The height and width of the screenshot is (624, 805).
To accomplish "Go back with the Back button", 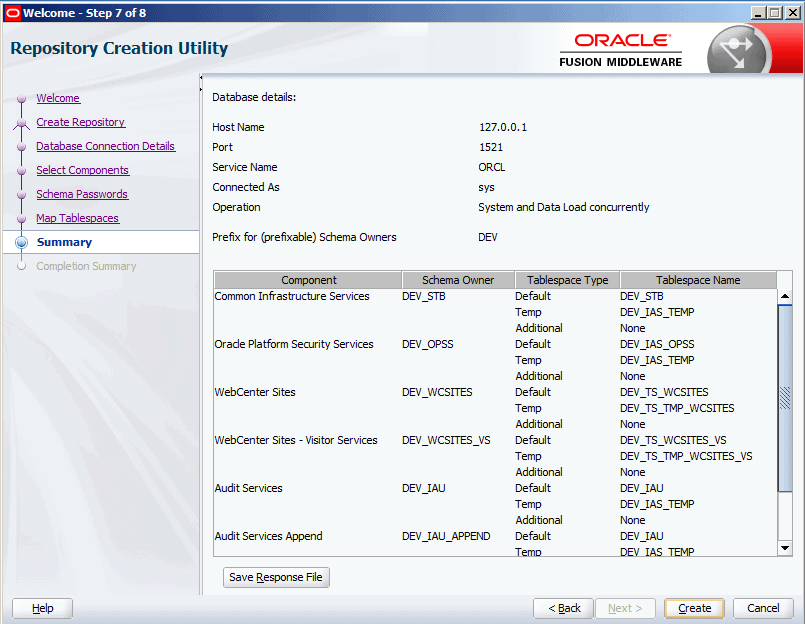I will (x=563, y=608).
